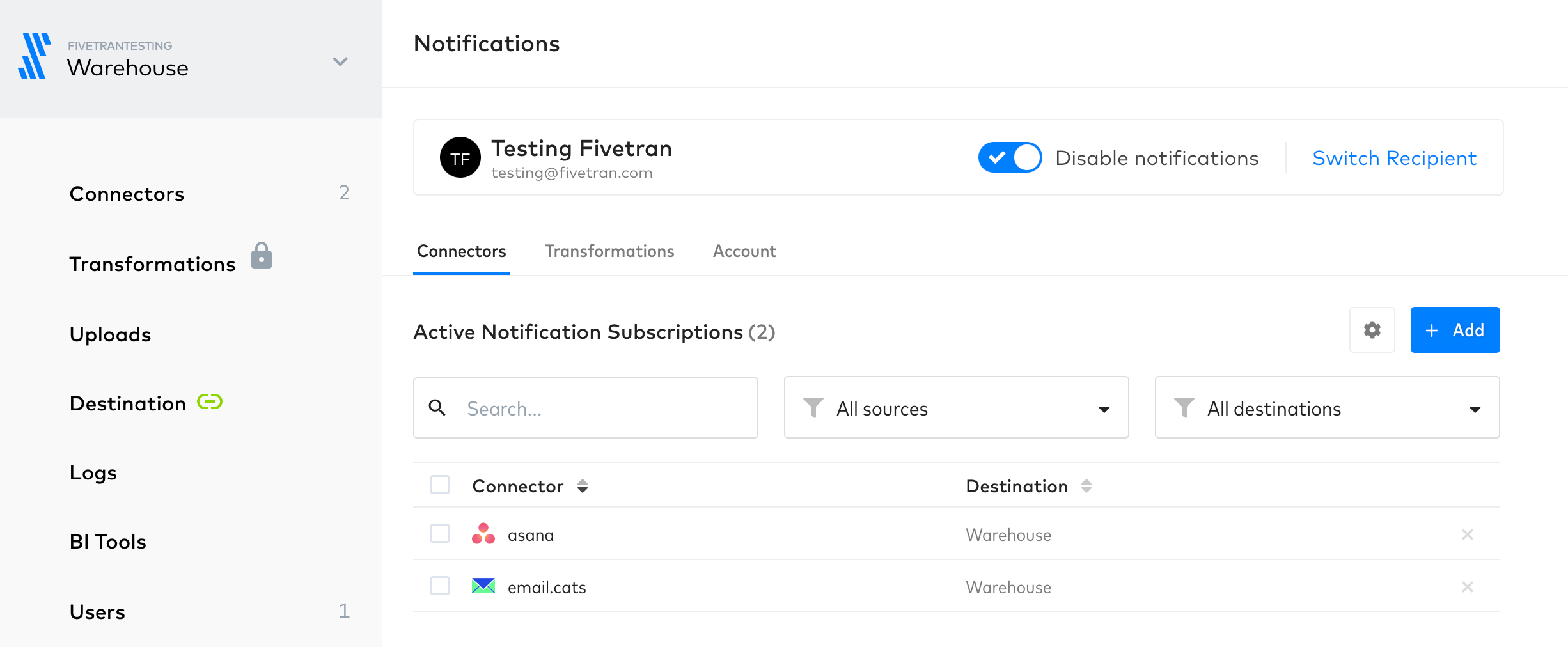Click the Add subscription button
This screenshot has width=1568, height=647.
coord(1455,330)
